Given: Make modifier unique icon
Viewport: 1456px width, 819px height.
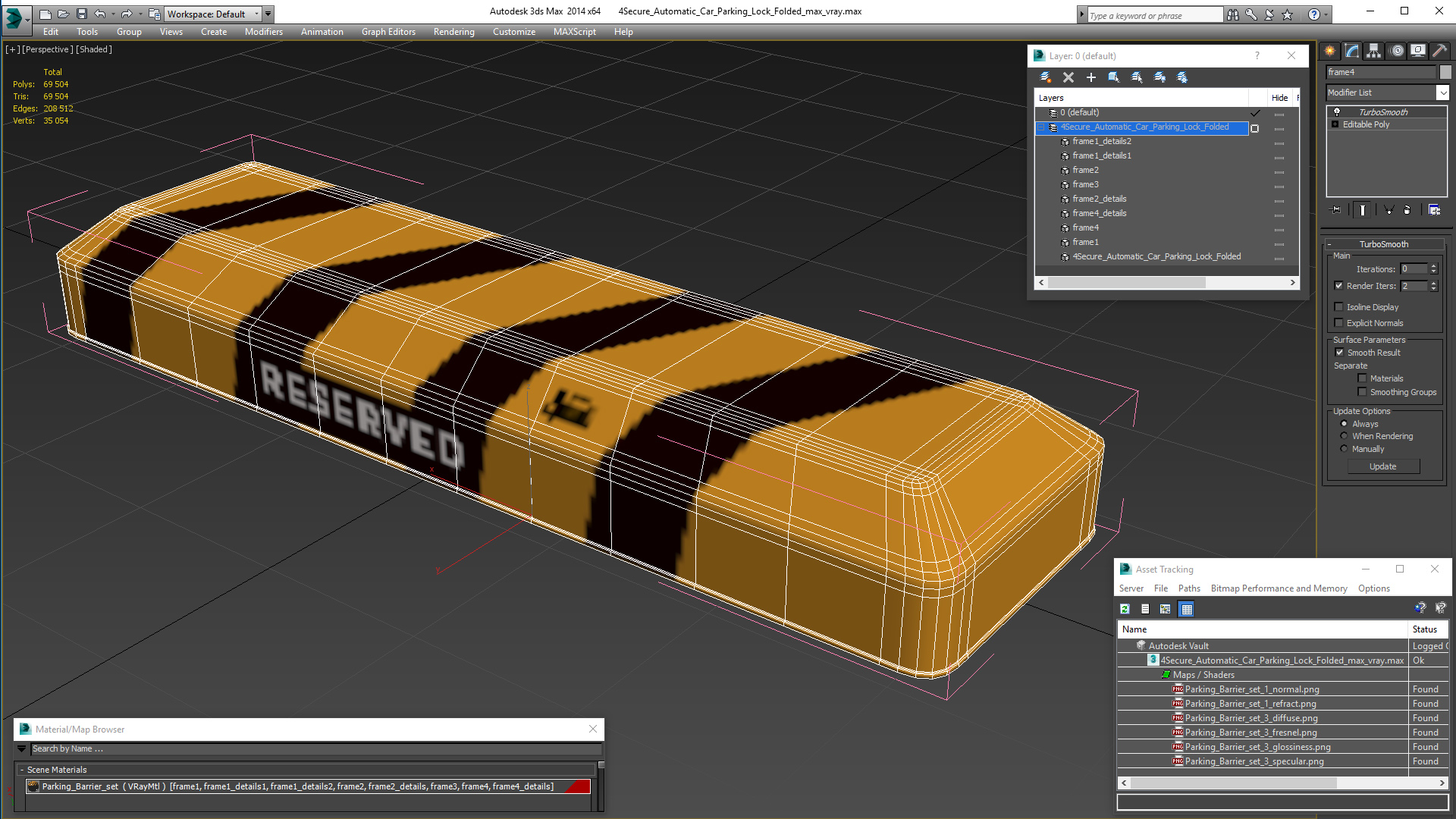Looking at the screenshot, I should tap(1389, 210).
